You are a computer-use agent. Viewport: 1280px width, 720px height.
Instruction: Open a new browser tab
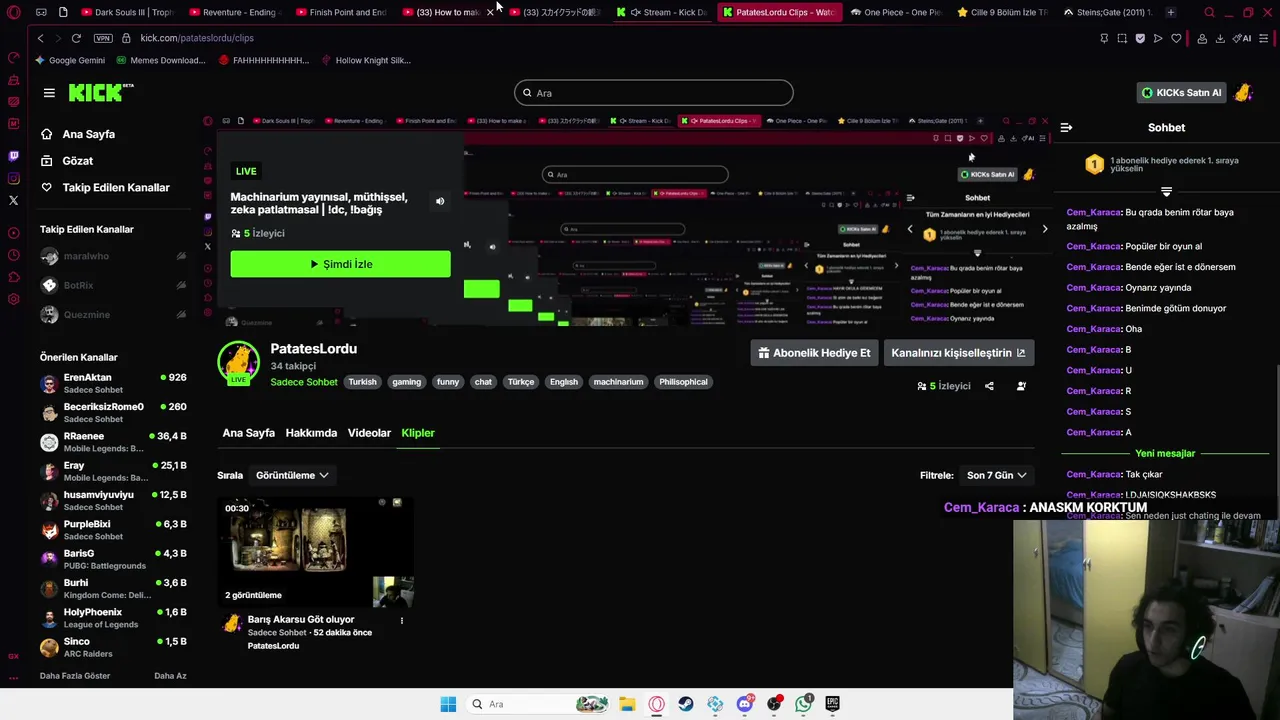pos(1170,12)
